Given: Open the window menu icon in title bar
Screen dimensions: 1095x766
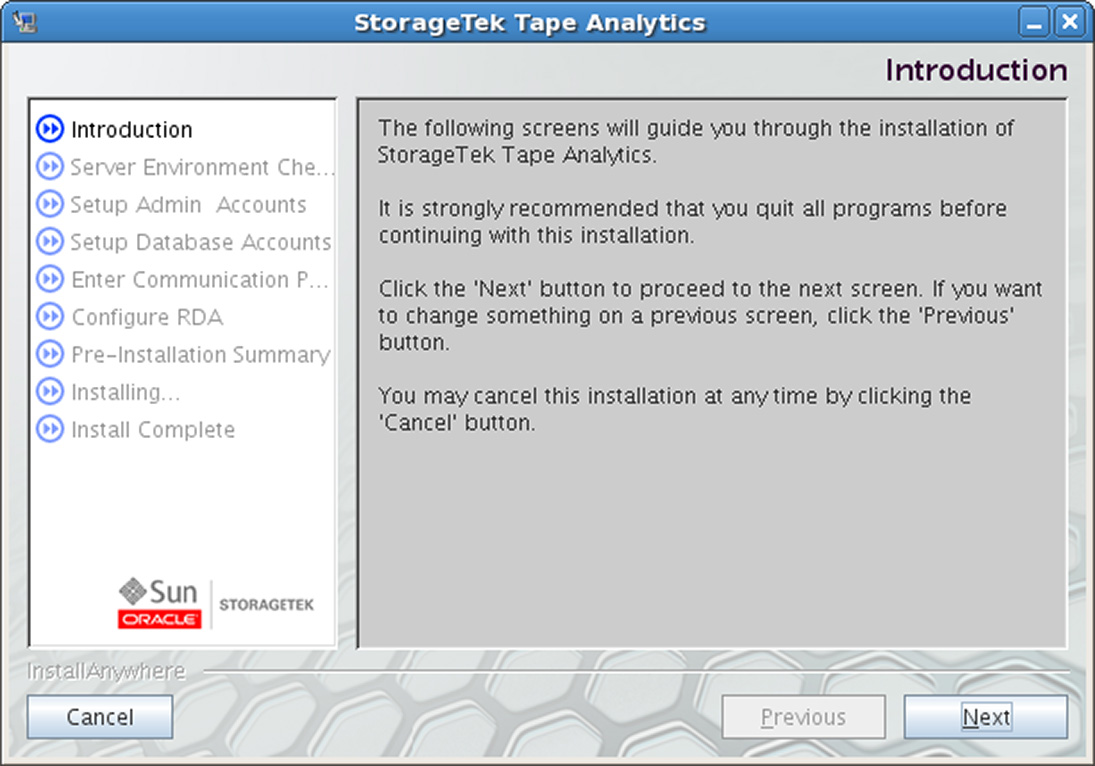Looking at the screenshot, I should coord(24,22).
